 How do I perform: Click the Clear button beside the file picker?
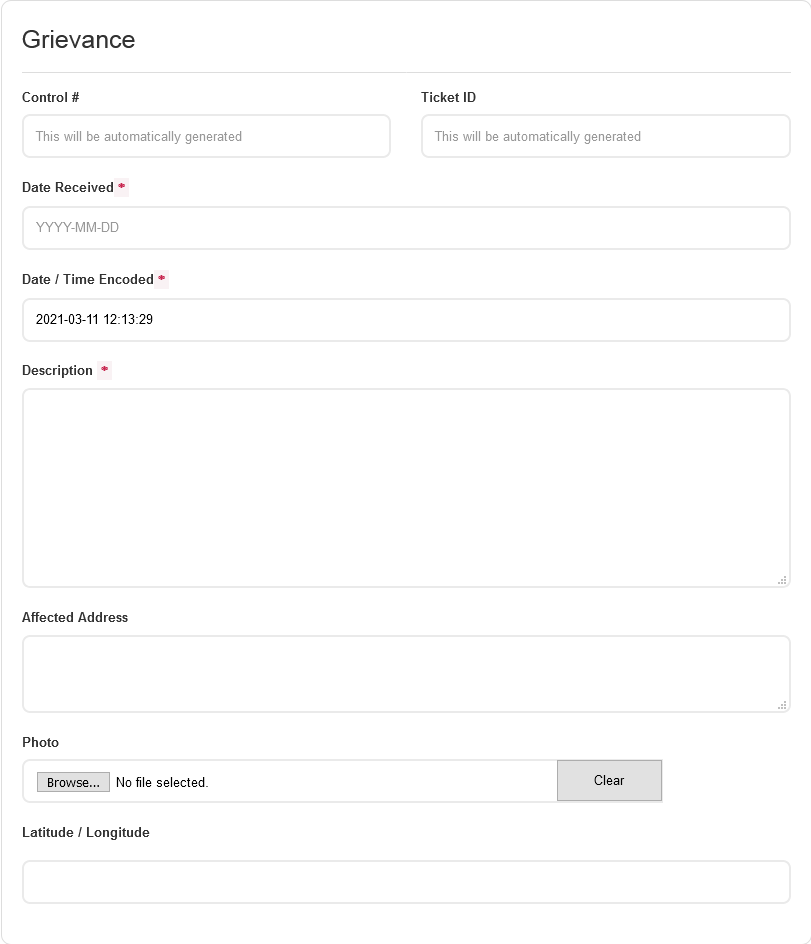click(x=609, y=781)
